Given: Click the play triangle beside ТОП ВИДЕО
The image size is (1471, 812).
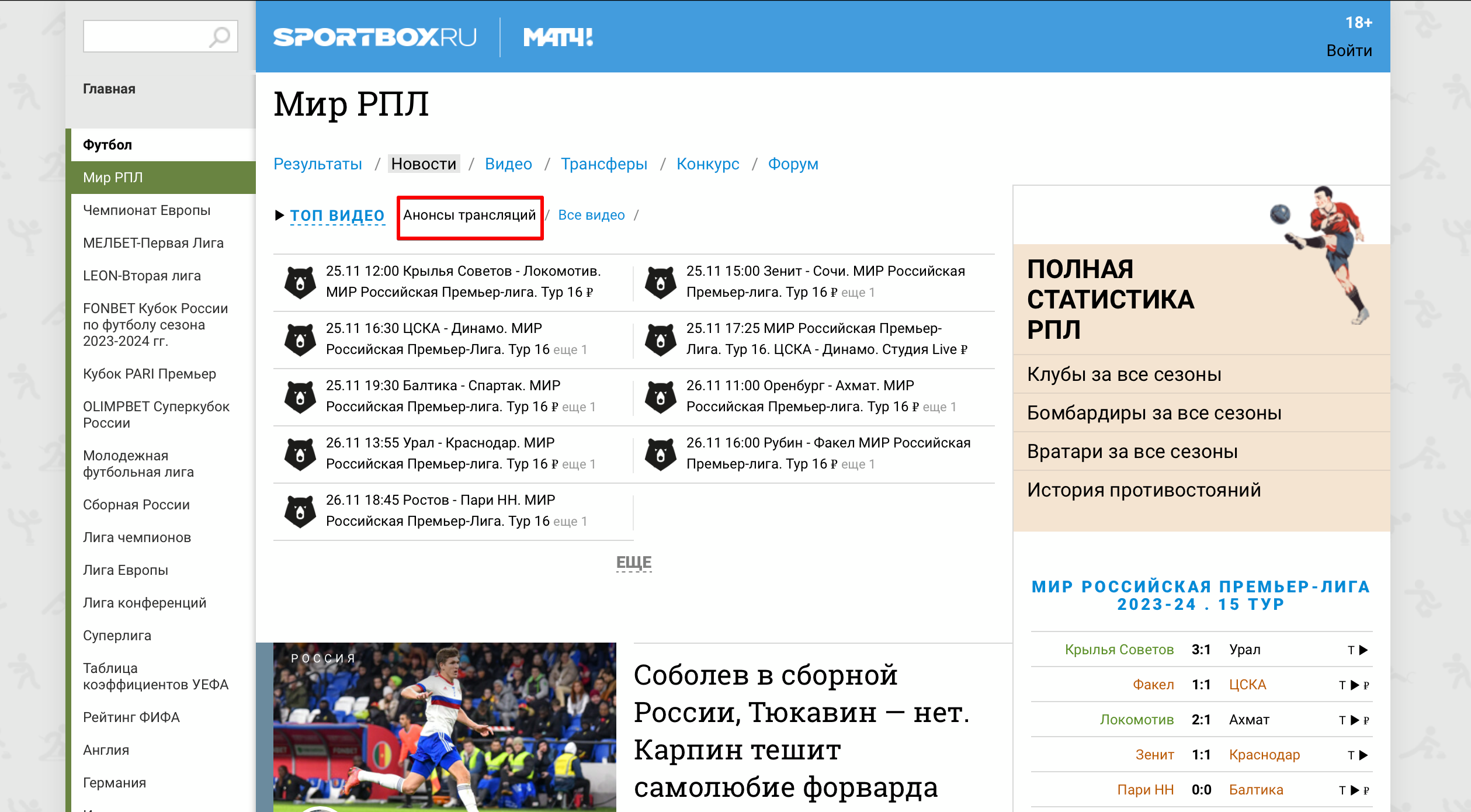Looking at the screenshot, I should [279, 216].
